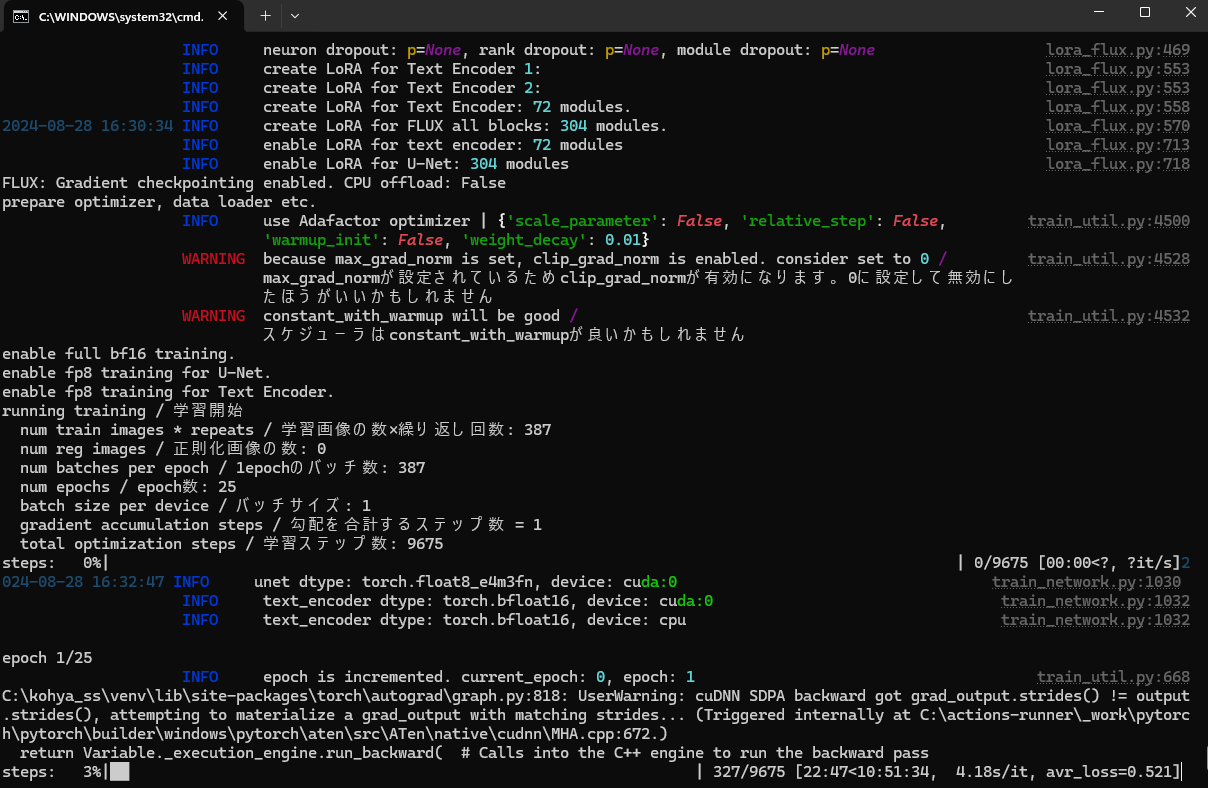Click the train_network.py:1030 source reference

tap(1086, 582)
